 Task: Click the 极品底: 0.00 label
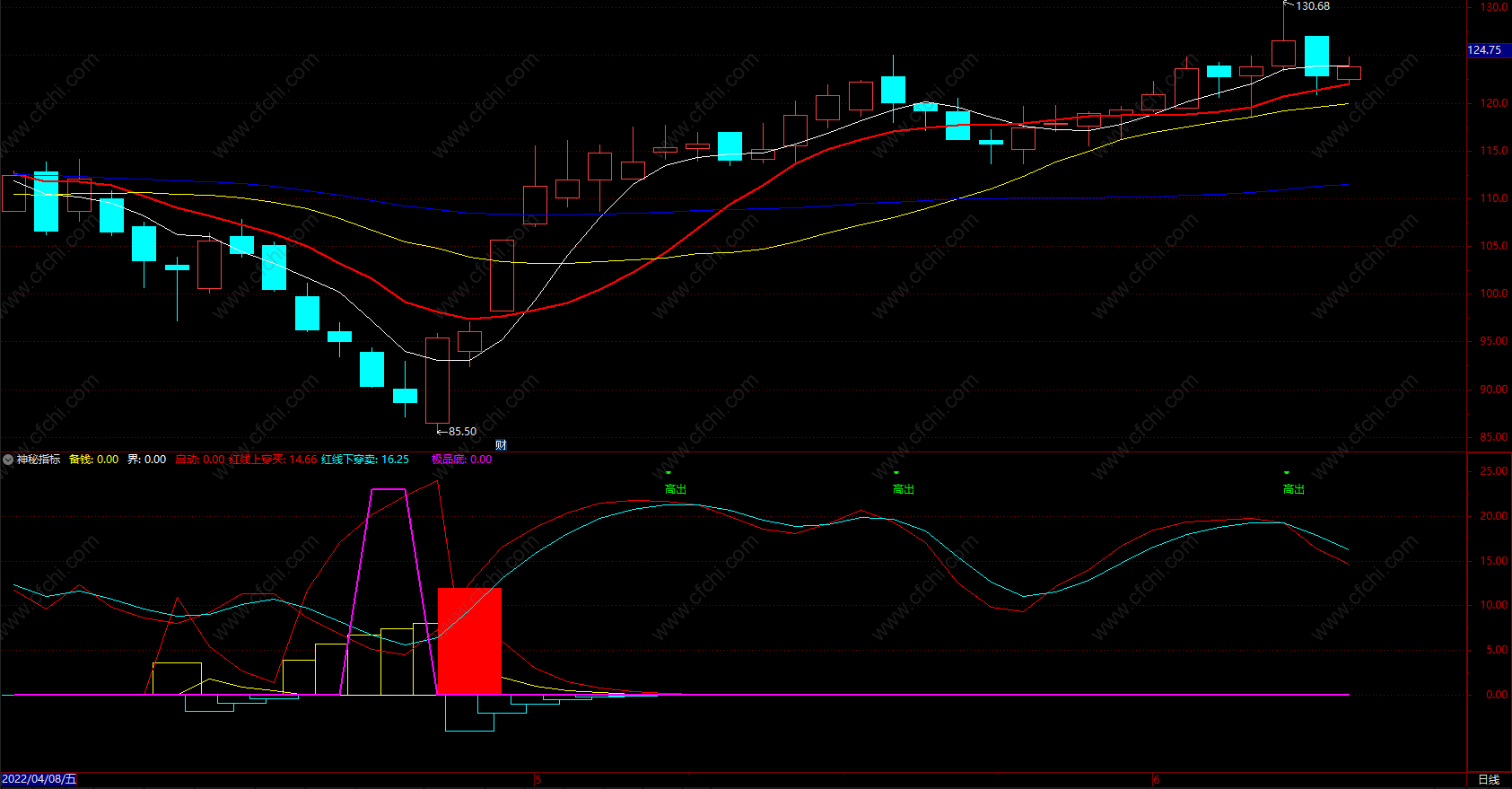461,460
